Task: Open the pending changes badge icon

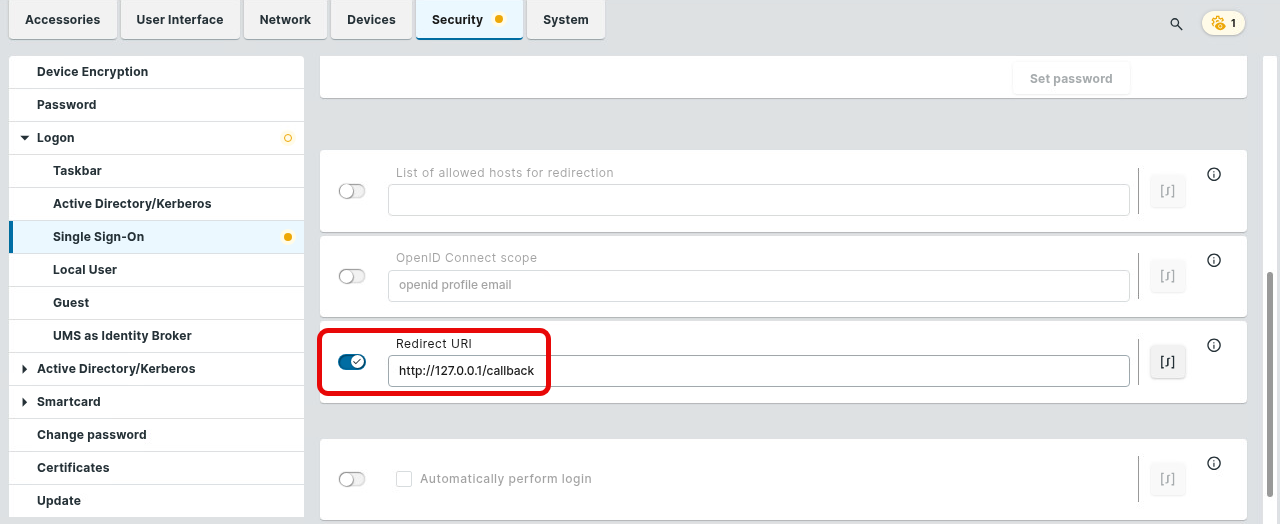Action: click(1223, 23)
